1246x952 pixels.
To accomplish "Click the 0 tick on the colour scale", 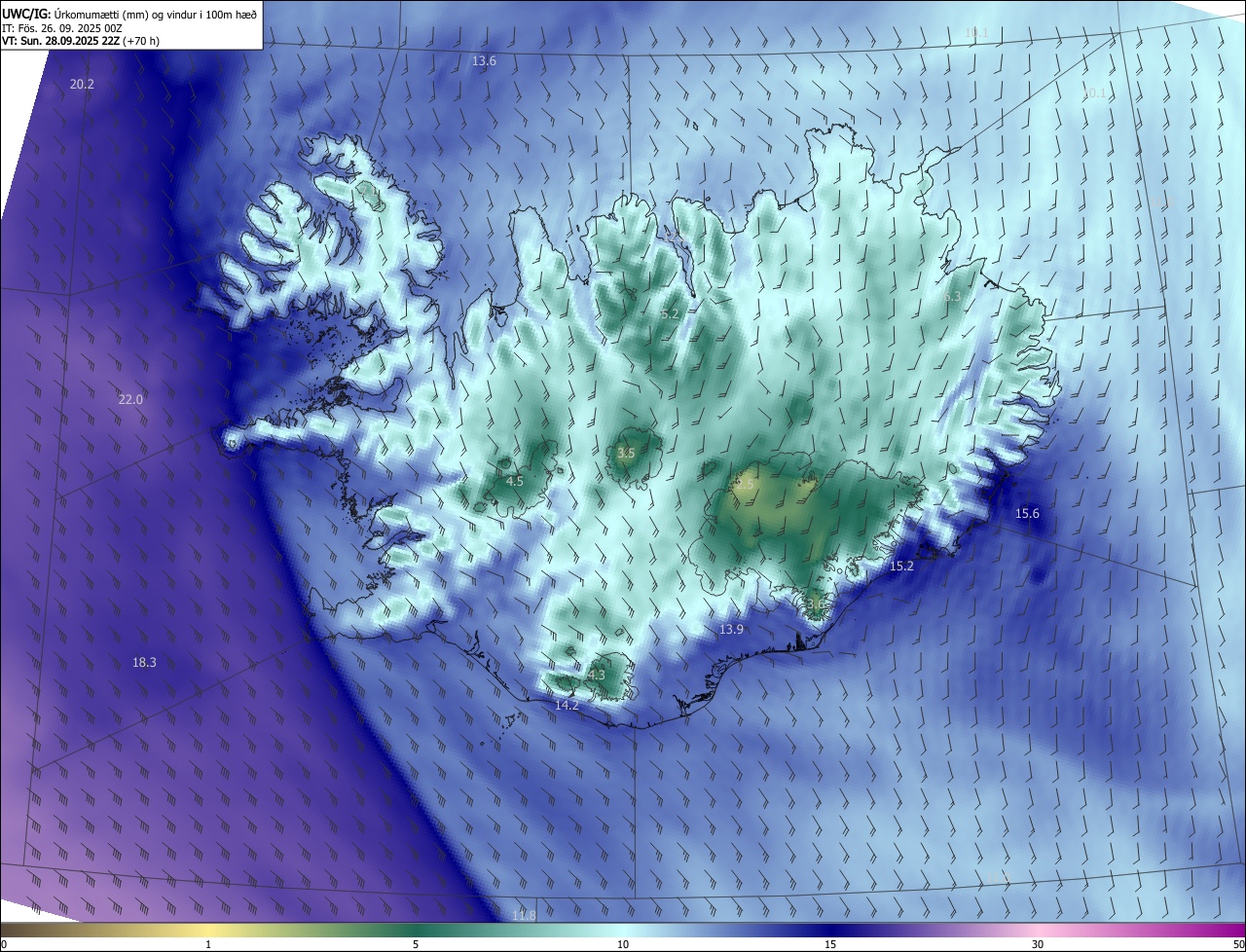I will coord(4,944).
